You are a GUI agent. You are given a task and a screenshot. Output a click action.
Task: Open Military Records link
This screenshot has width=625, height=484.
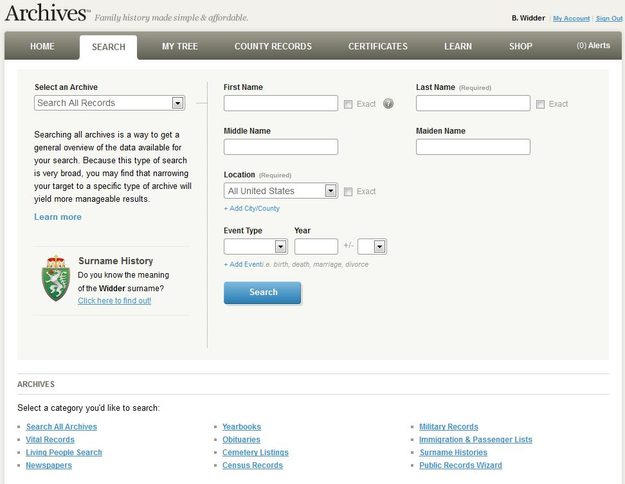pyautogui.click(x=448, y=427)
